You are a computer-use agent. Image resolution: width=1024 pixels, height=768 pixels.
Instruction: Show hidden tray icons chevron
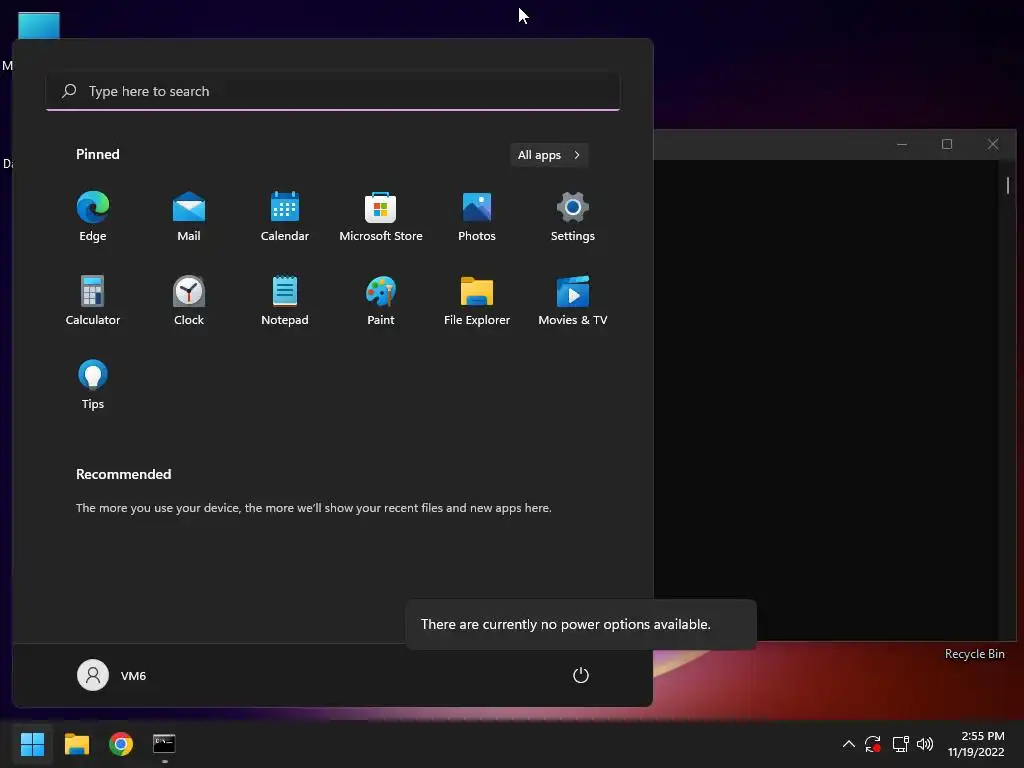(848, 744)
